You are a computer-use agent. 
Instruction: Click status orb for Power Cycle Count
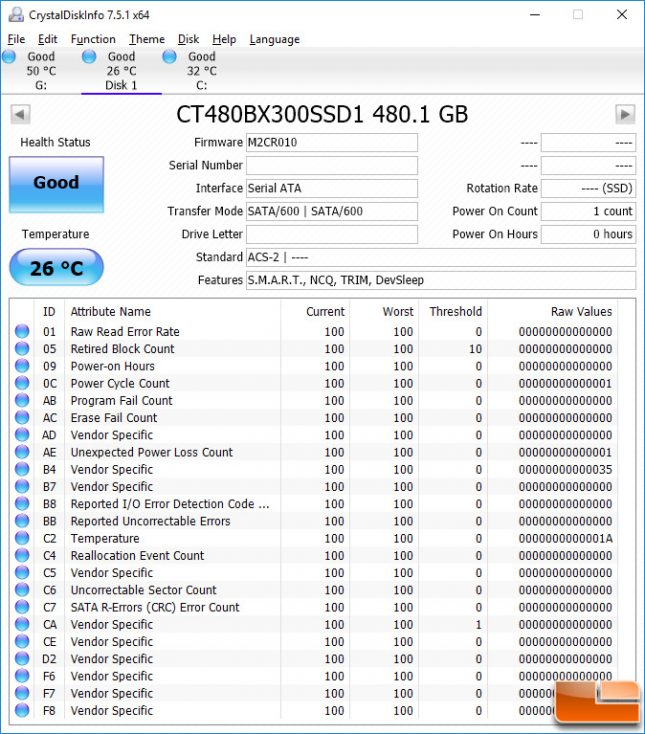[22, 383]
